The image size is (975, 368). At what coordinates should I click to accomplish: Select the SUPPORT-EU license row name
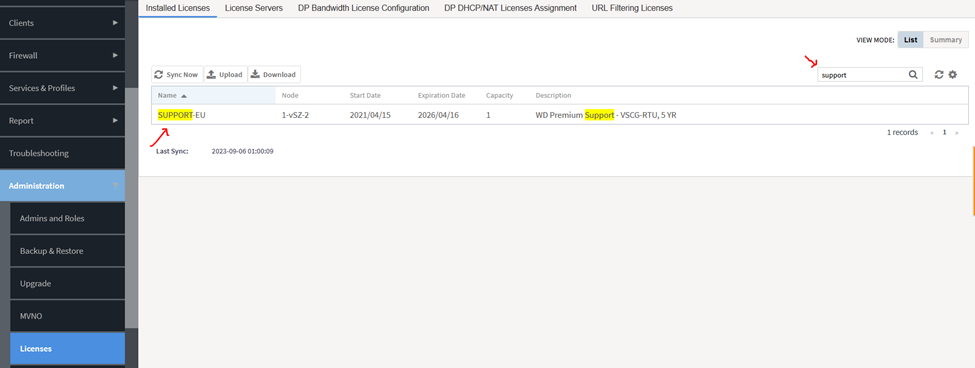(x=182, y=115)
